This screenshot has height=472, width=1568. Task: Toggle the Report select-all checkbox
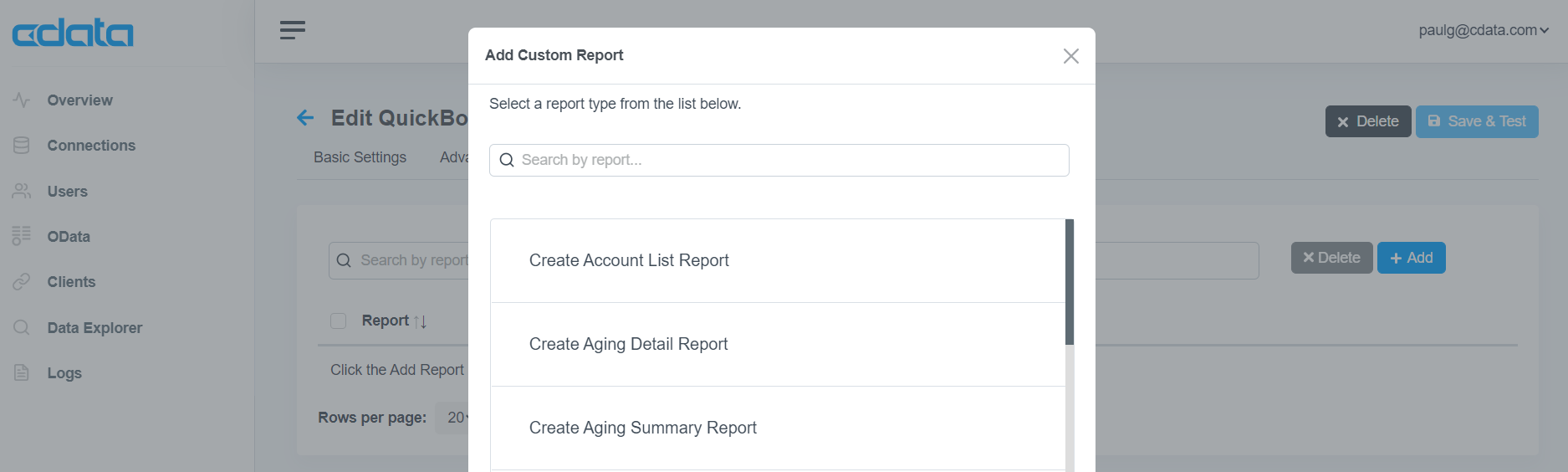pos(338,321)
